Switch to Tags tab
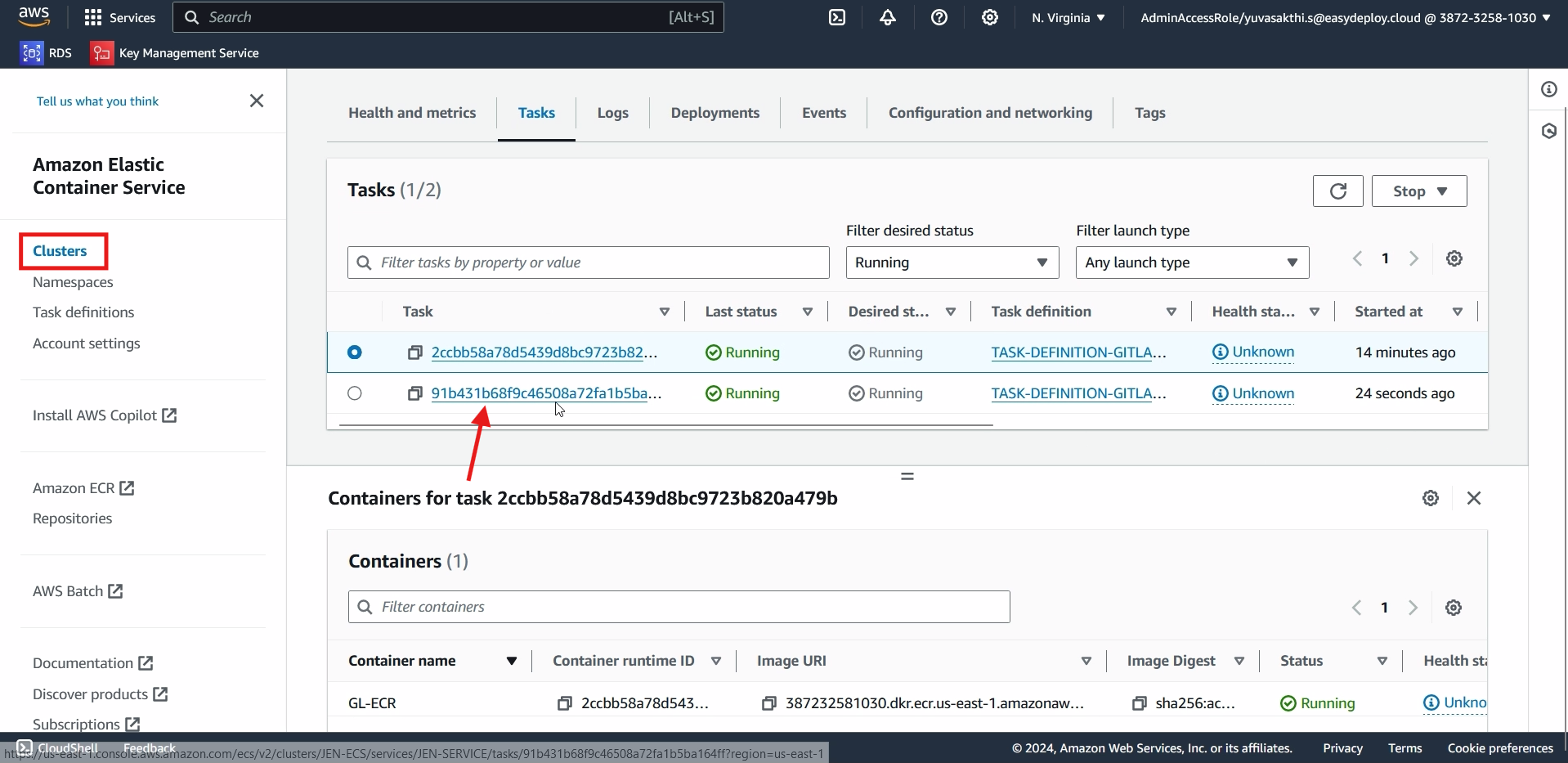 [1150, 113]
